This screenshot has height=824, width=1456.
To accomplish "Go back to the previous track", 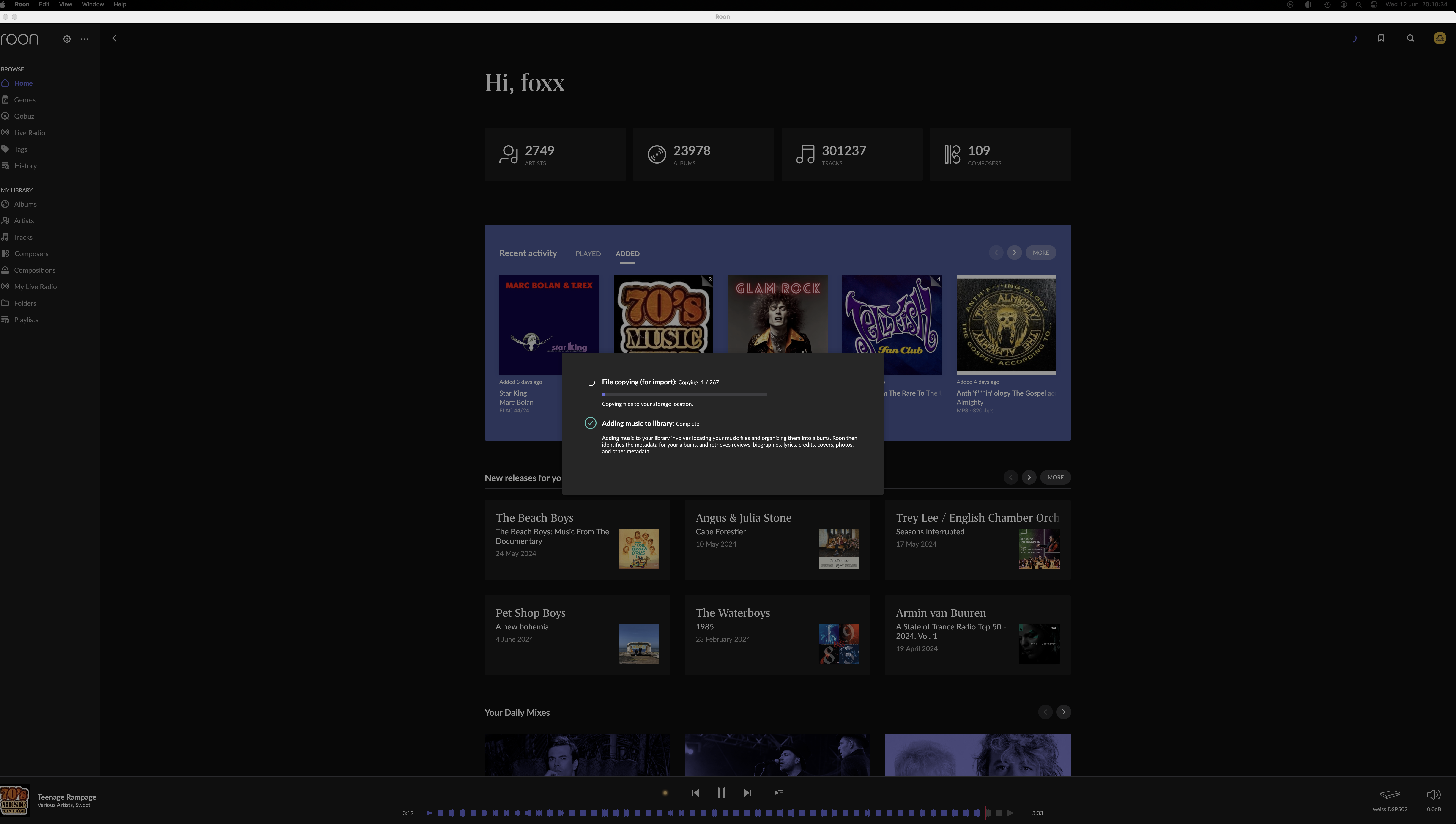I will 696,793.
